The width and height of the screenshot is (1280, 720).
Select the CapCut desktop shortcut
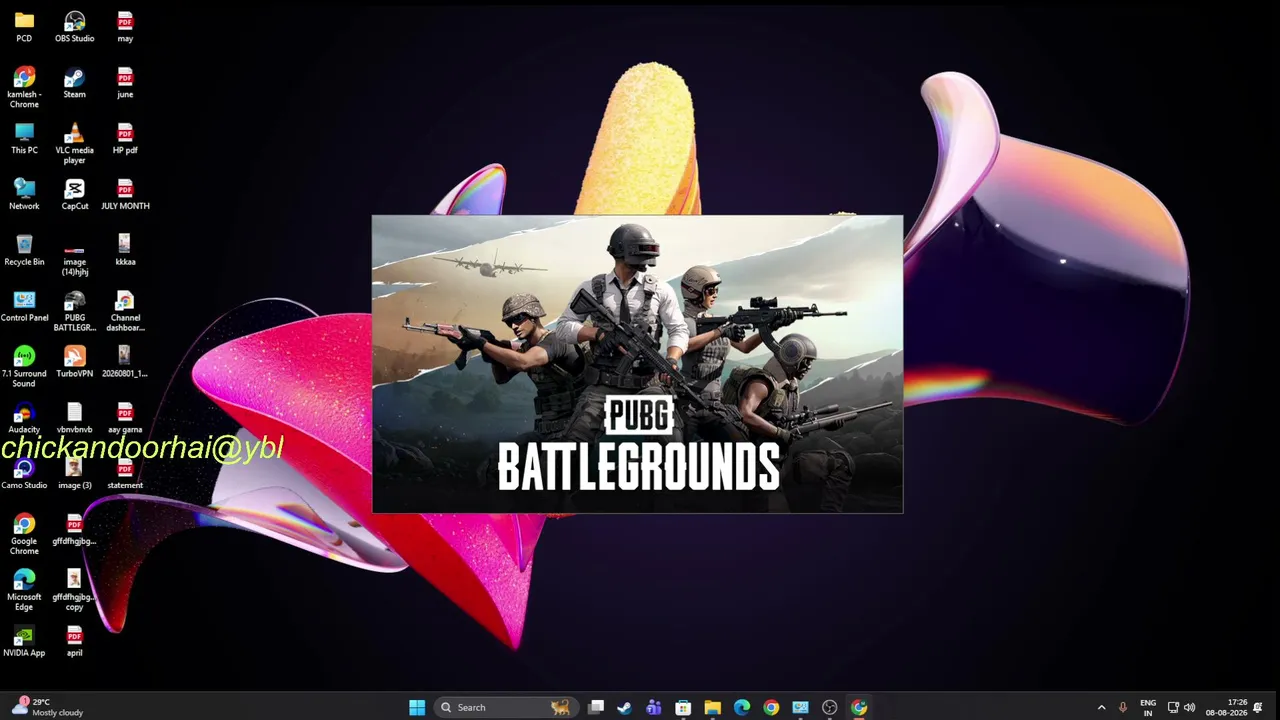pyautogui.click(x=74, y=195)
